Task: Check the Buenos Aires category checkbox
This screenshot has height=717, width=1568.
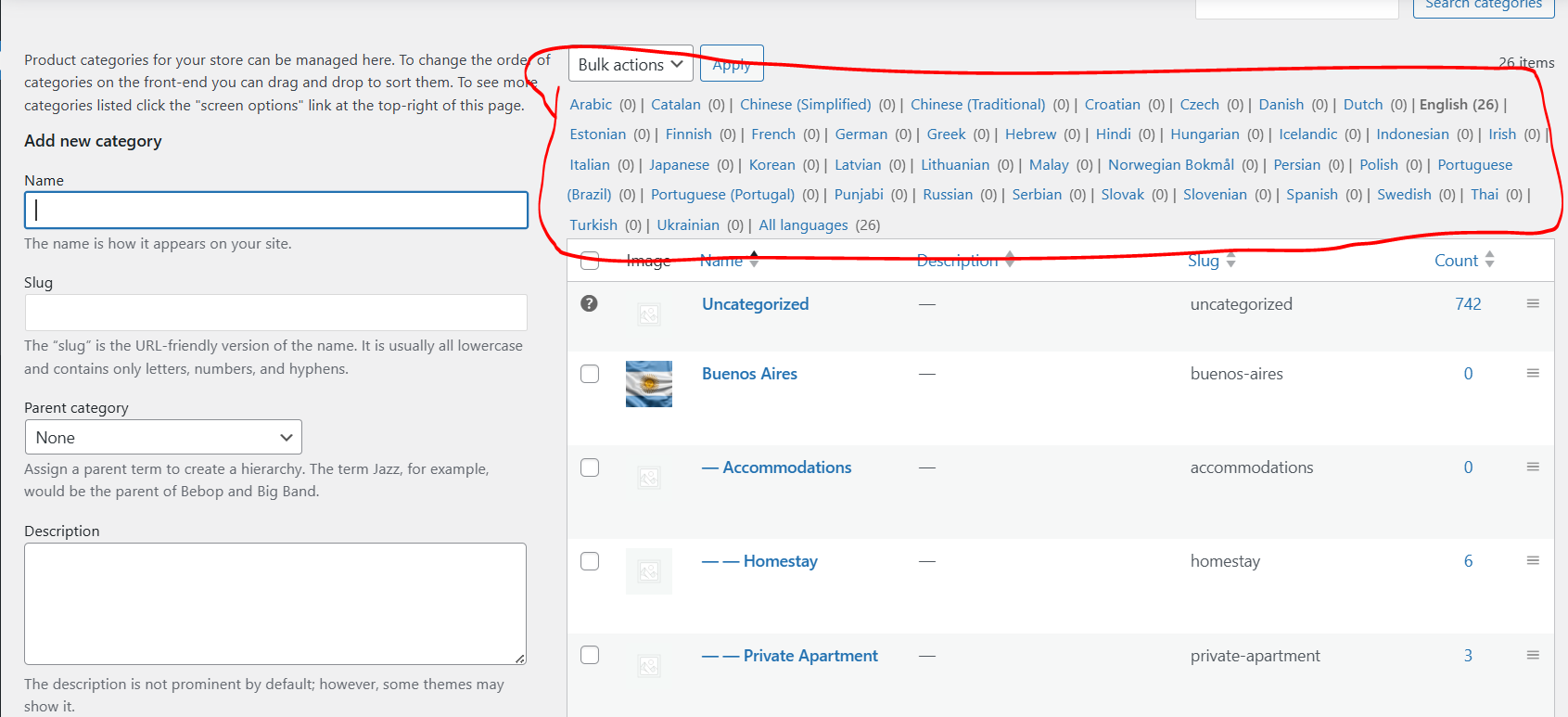Action: click(590, 374)
